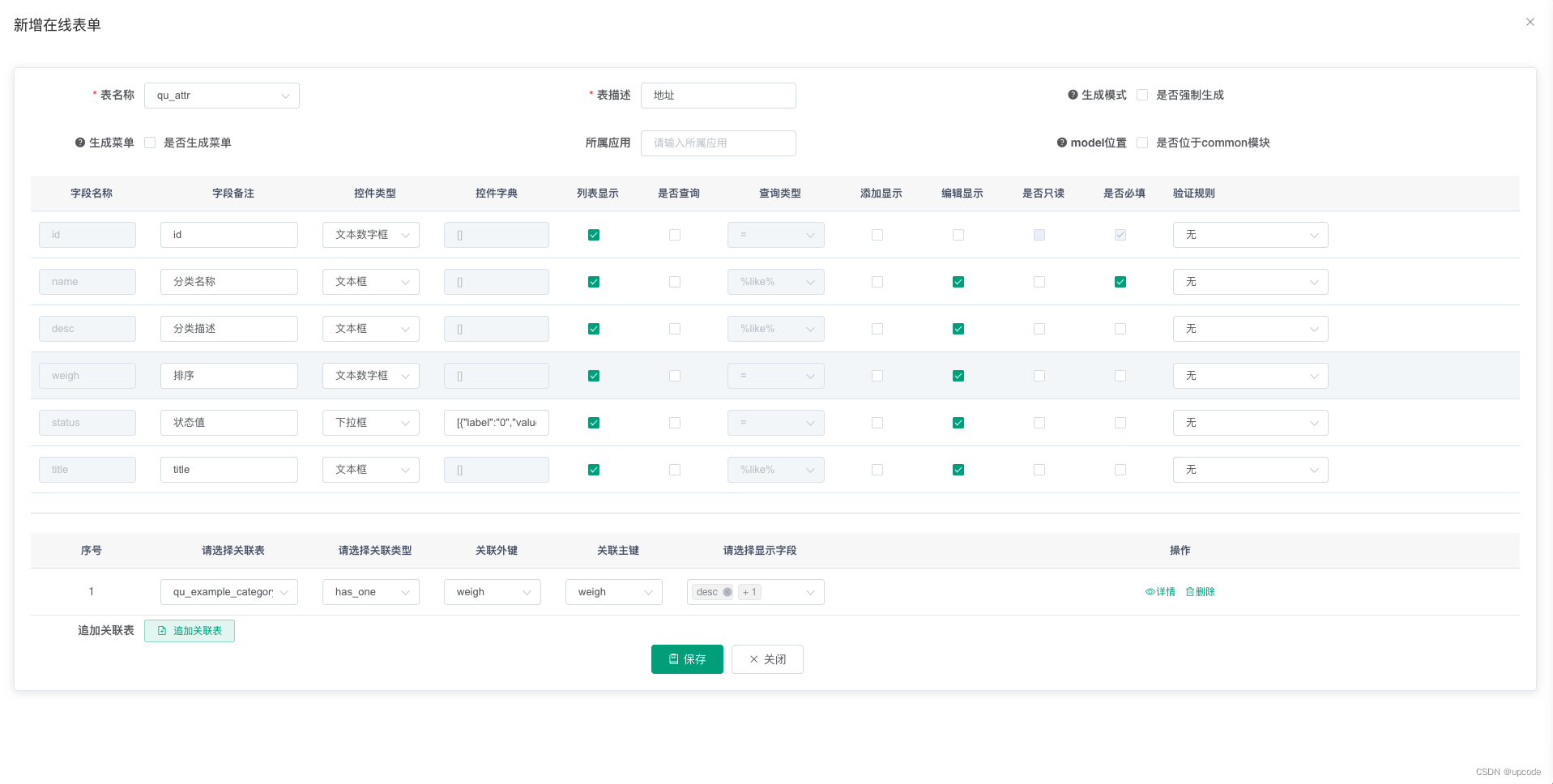Click the file icon in 追加关联表 button
1553x784 pixels.
[164, 631]
